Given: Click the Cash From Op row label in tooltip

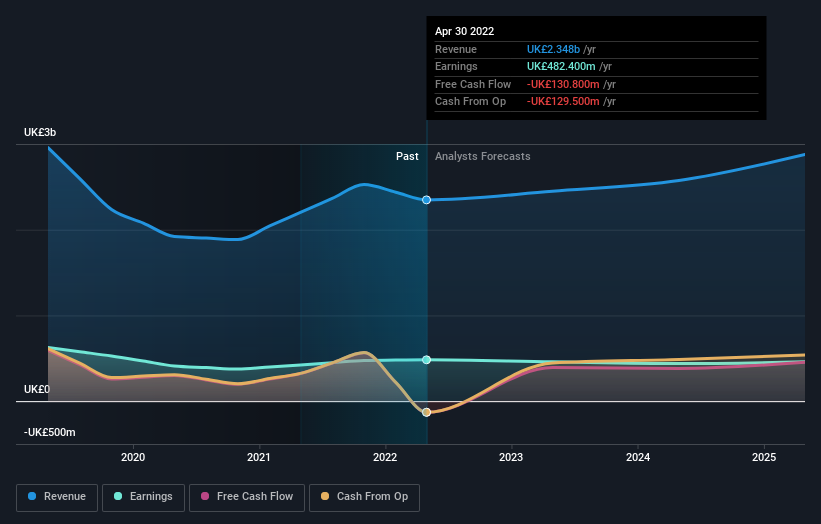Looking at the screenshot, I should point(470,102).
